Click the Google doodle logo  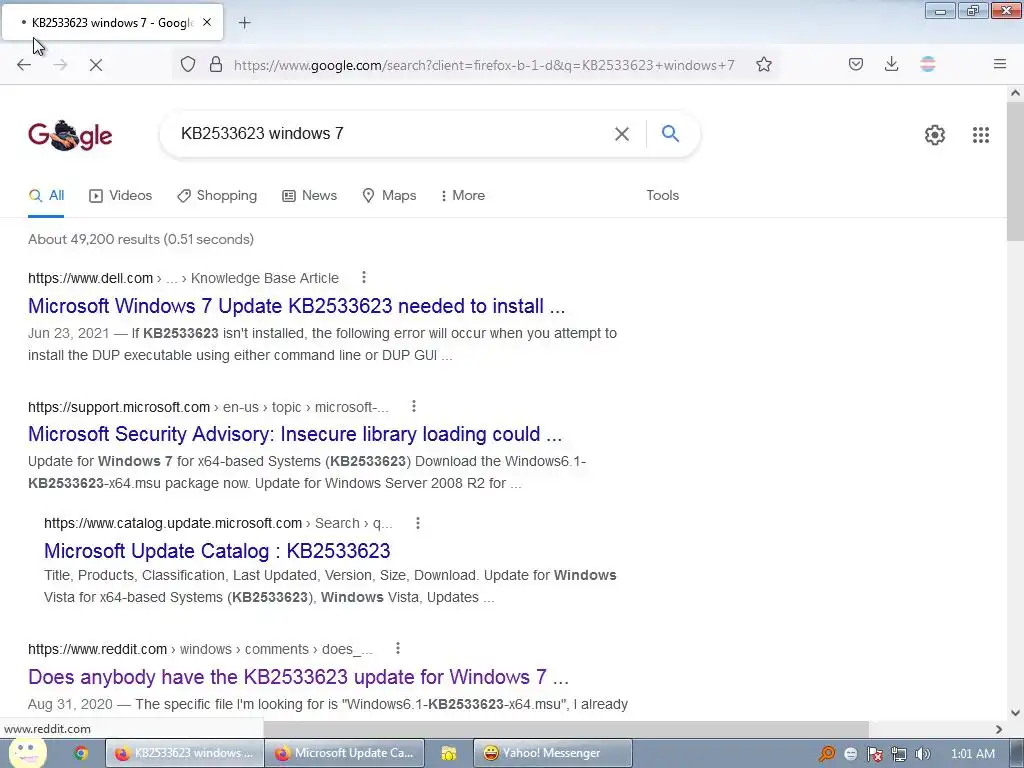point(71,135)
